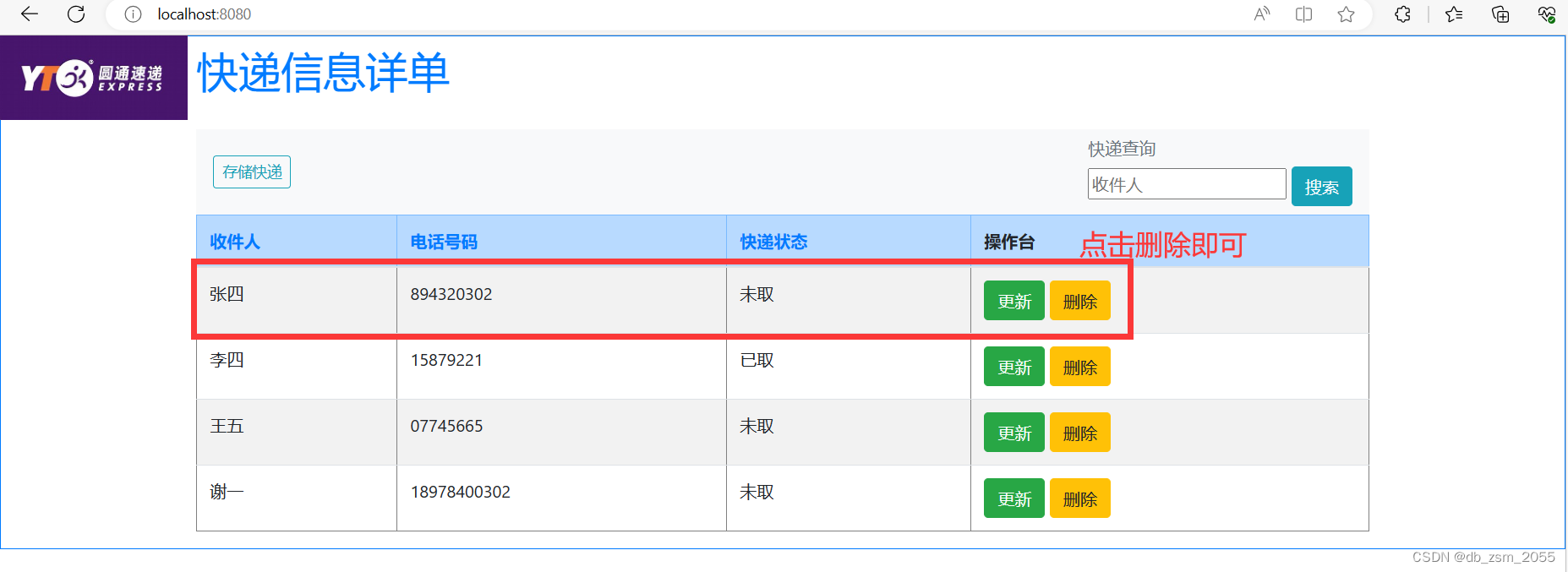The width and height of the screenshot is (1568, 572).
Task: Click phone number 15879221
Action: pos(446,360)
